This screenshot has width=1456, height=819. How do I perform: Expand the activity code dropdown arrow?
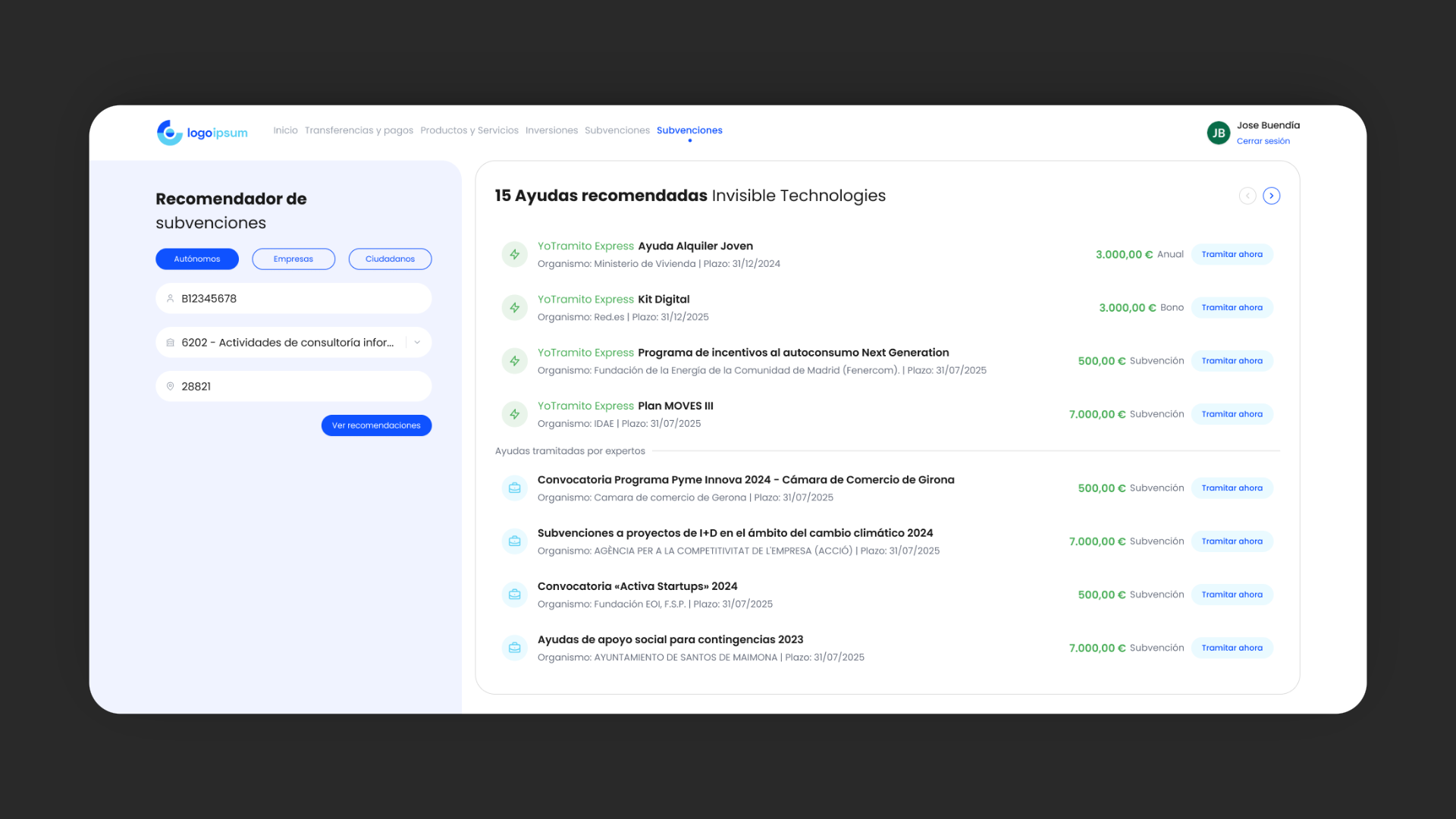[x=417, y=343]
